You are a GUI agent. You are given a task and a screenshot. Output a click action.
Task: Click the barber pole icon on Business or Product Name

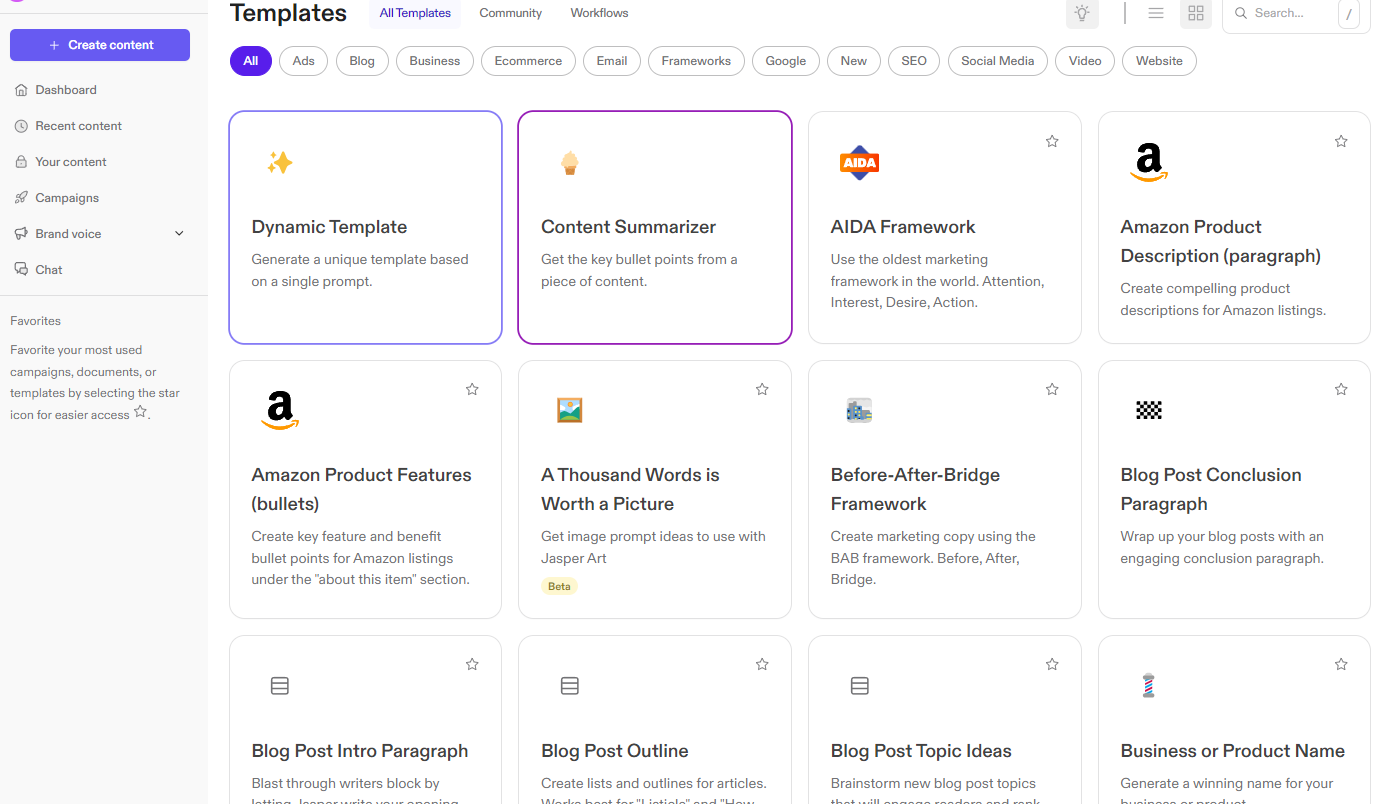point(1148,686)
